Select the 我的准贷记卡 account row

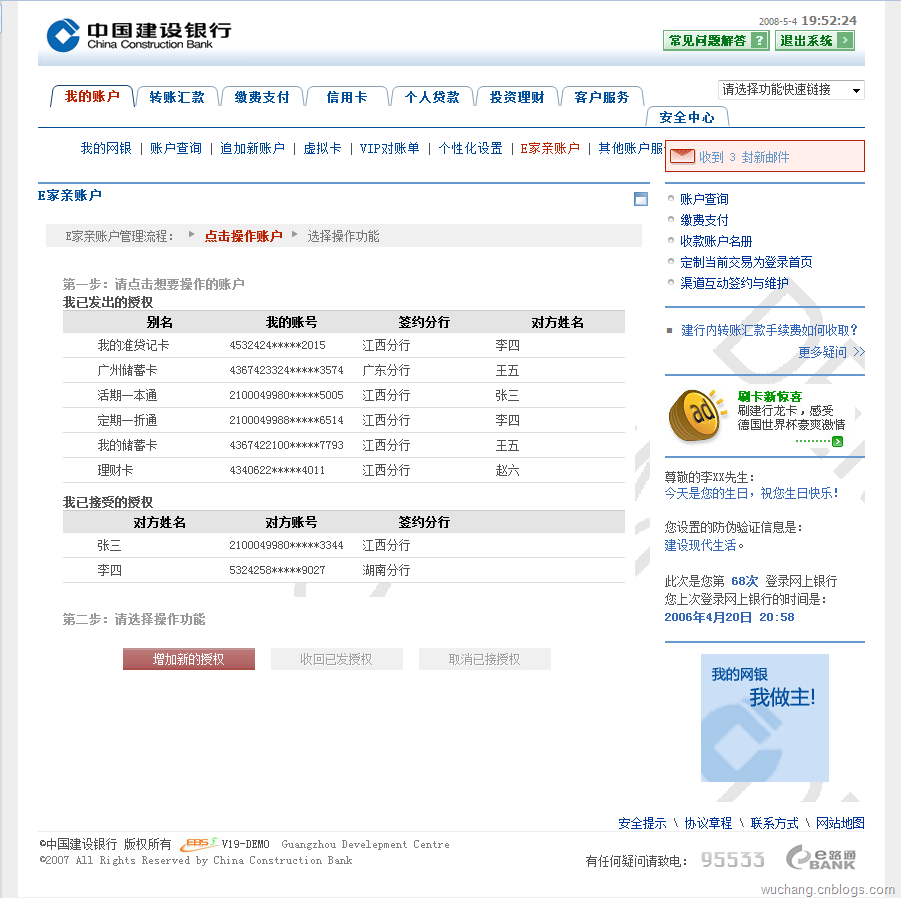(x=344, y=345)
